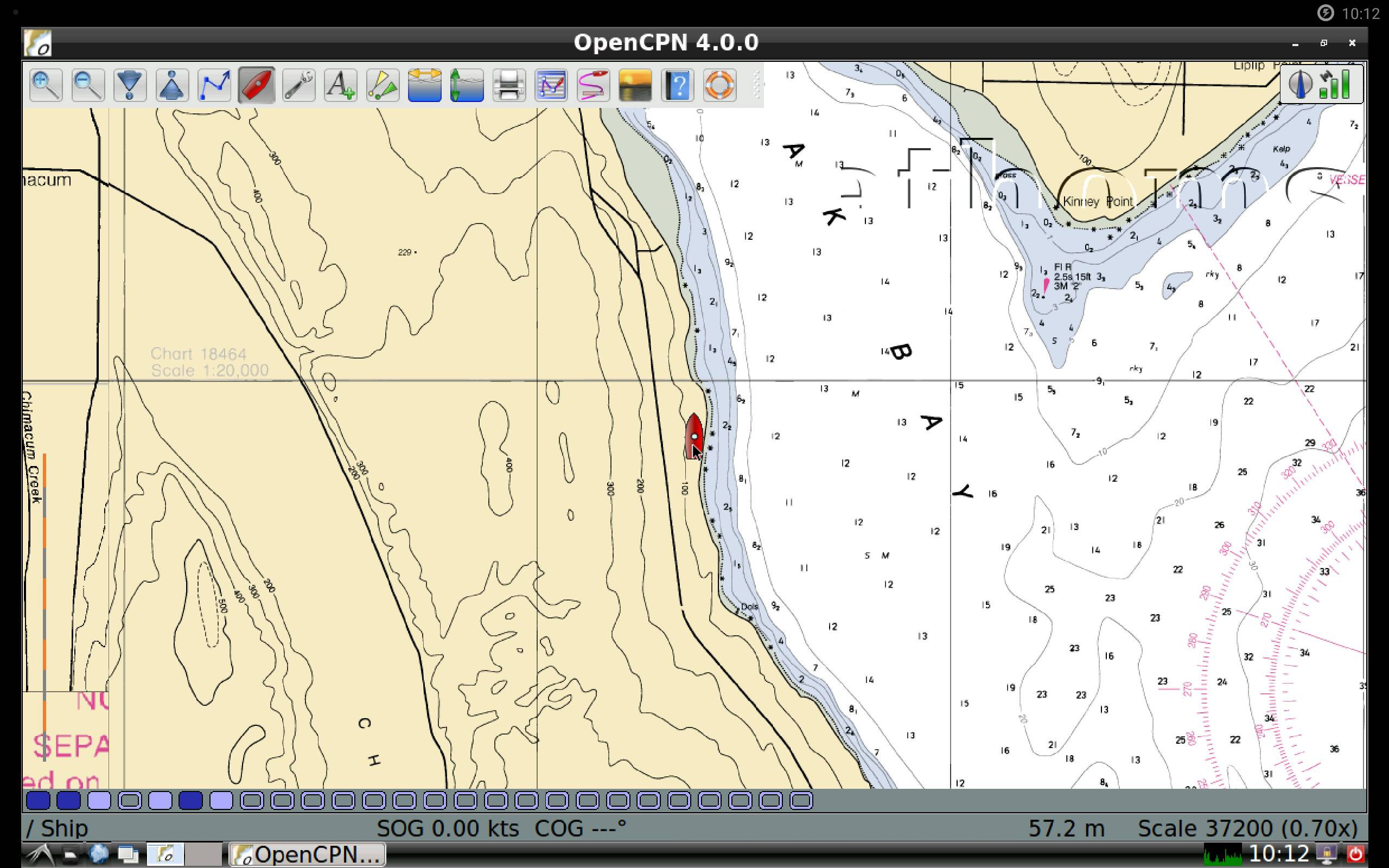
Task: Shift to smaller scale chart icon
Action: (172, 86)
